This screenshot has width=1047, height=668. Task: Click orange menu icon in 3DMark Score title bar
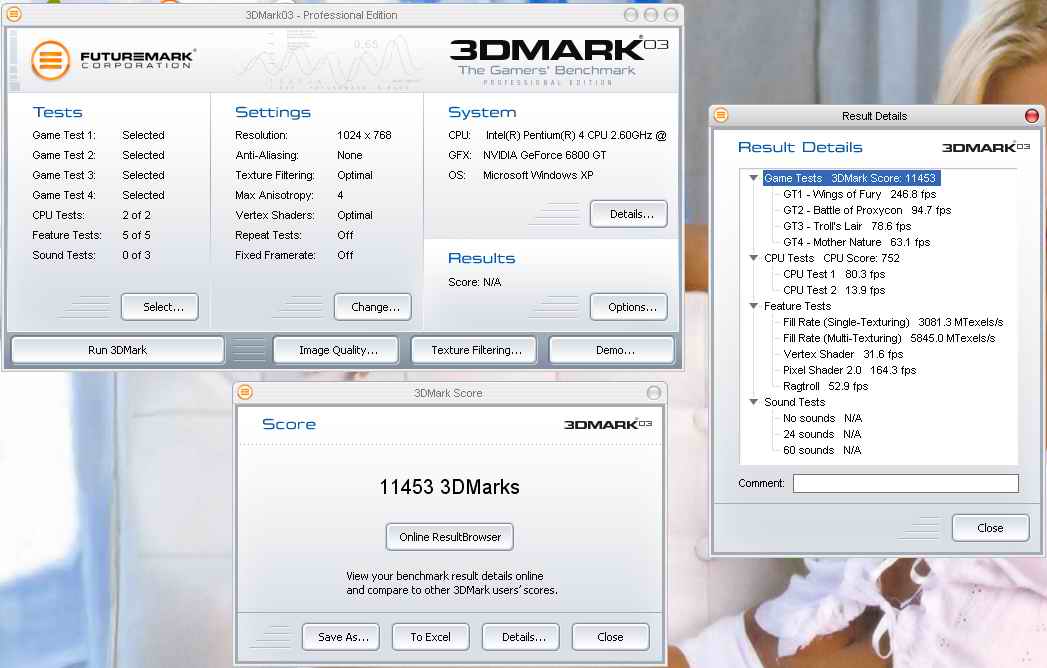click(x=245, y=392)
